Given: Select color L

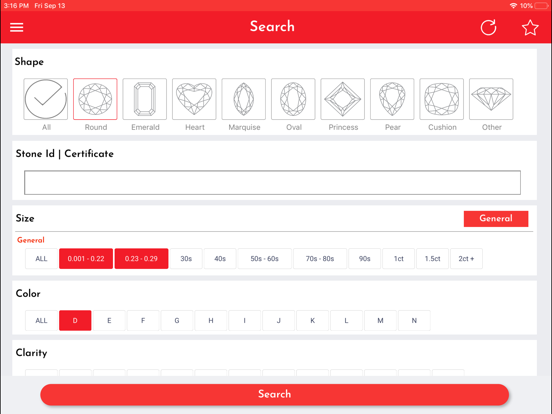Looking at the screenshot, I should [x=346, y=320].
